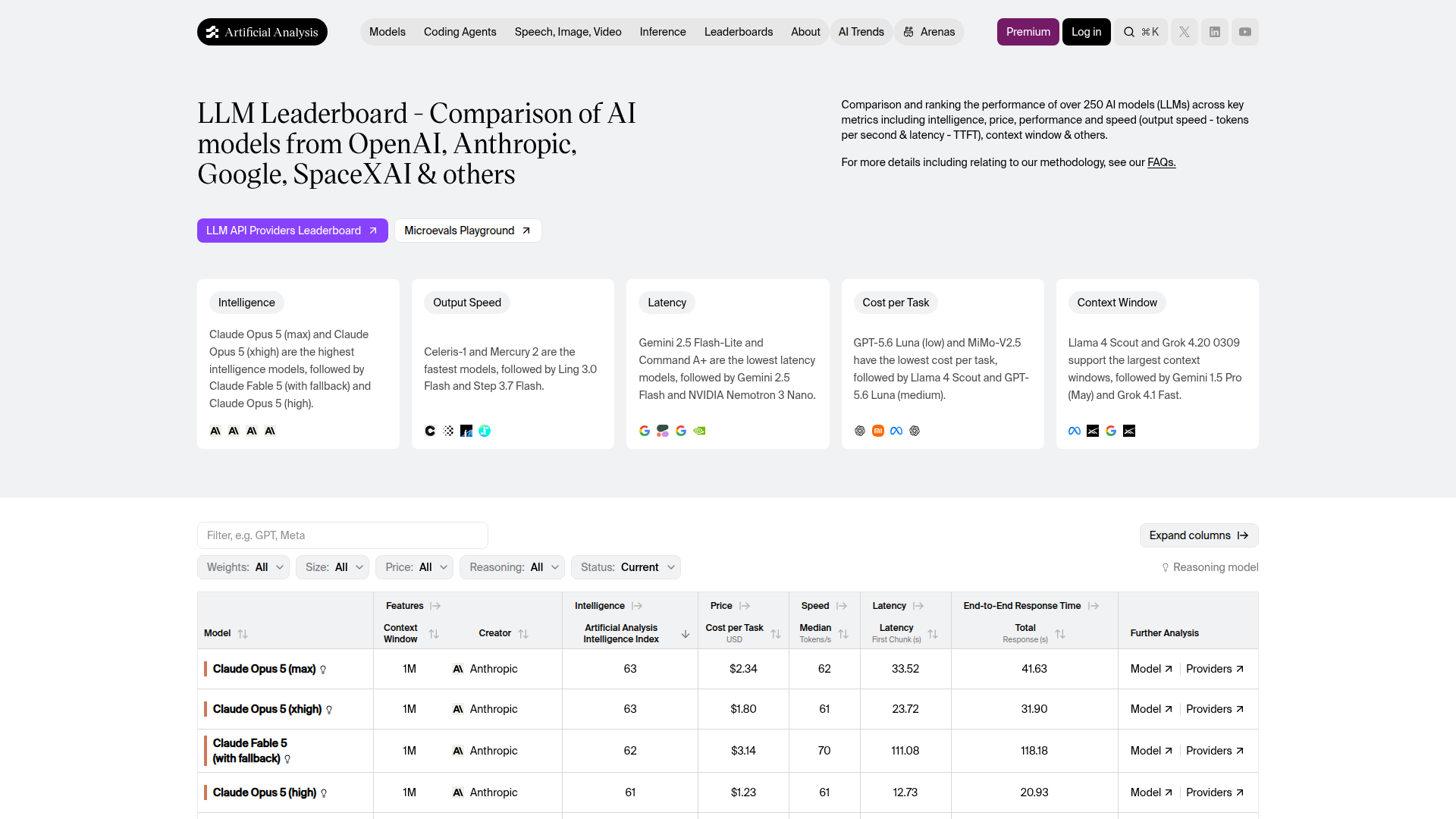Expand the Latency column group arrow
Screen dimensions: 1456x819
click(918, 606)
